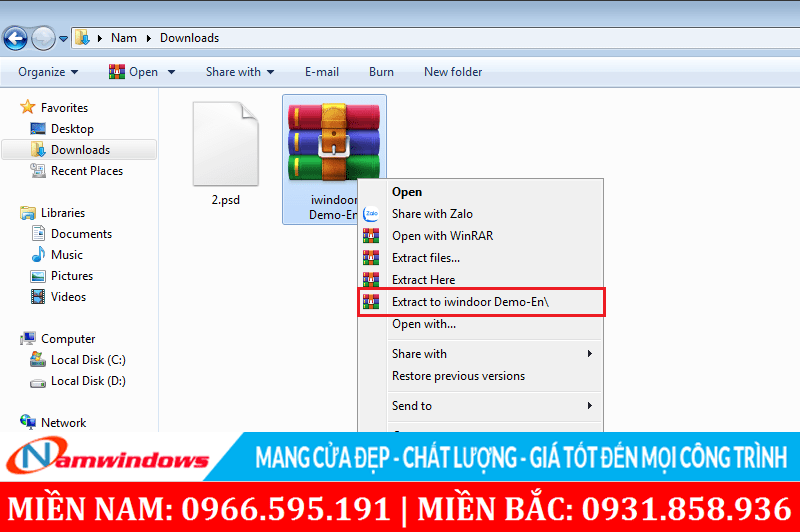Select Desktop in the navigation pane
The image size is (800, 532).
point(72,129)
